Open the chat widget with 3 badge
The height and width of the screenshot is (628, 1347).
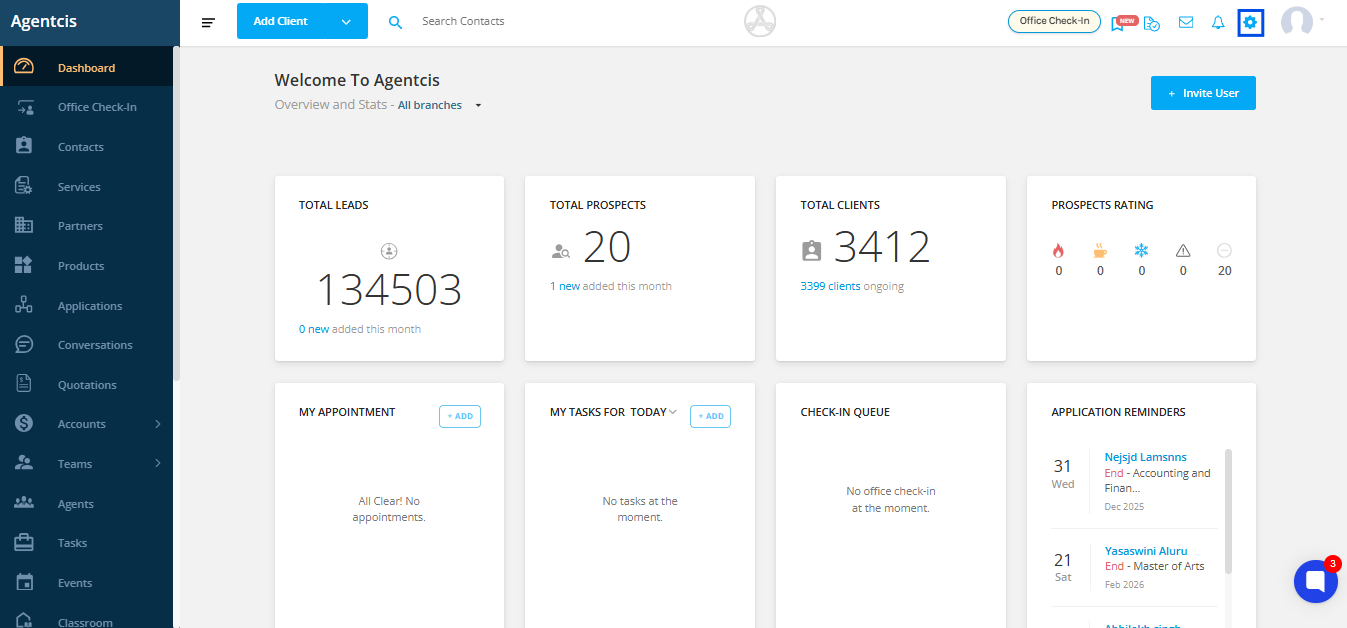(x=1316, y=581)
